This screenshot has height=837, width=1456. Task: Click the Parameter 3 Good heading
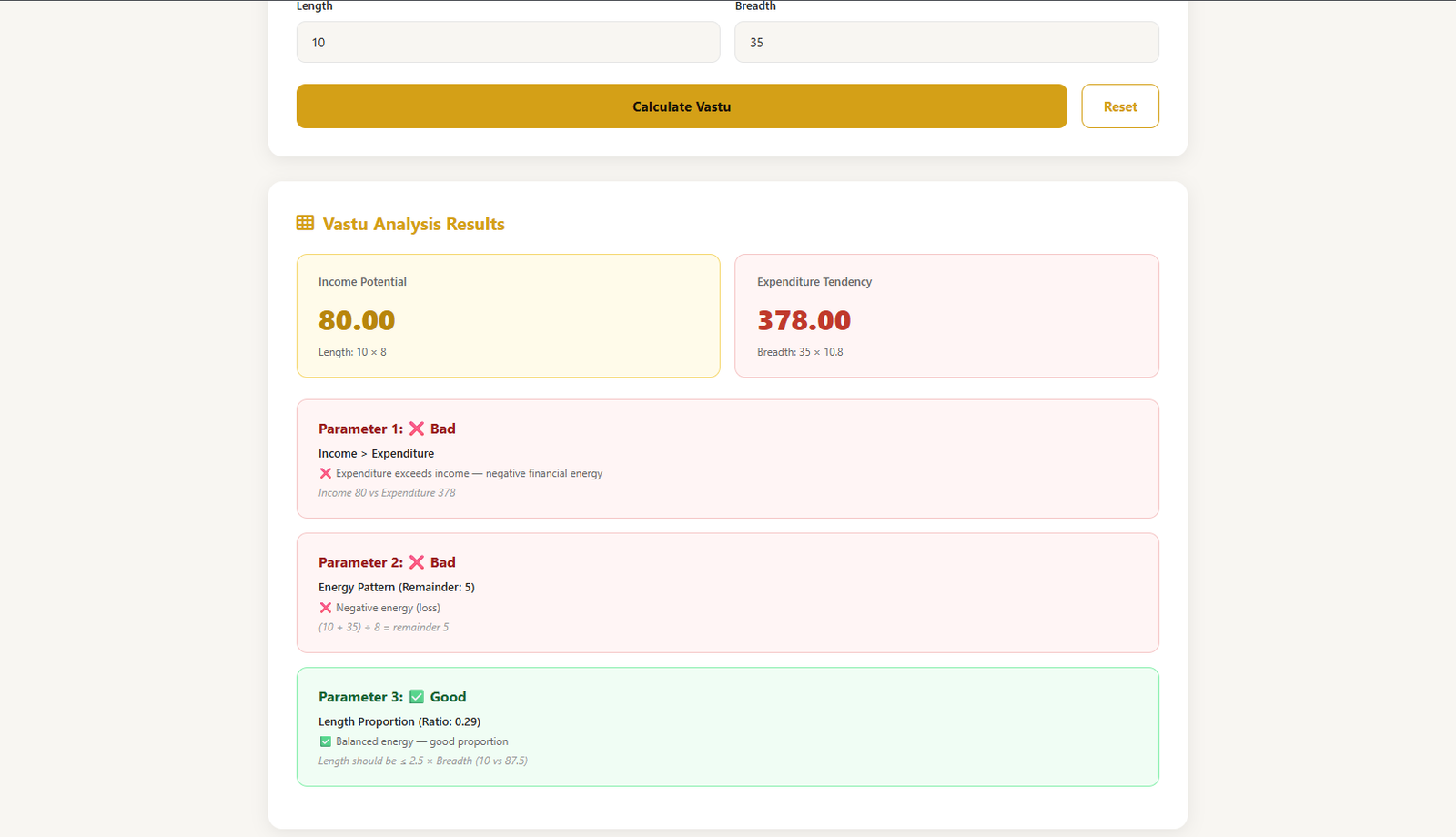click(391, 696)
